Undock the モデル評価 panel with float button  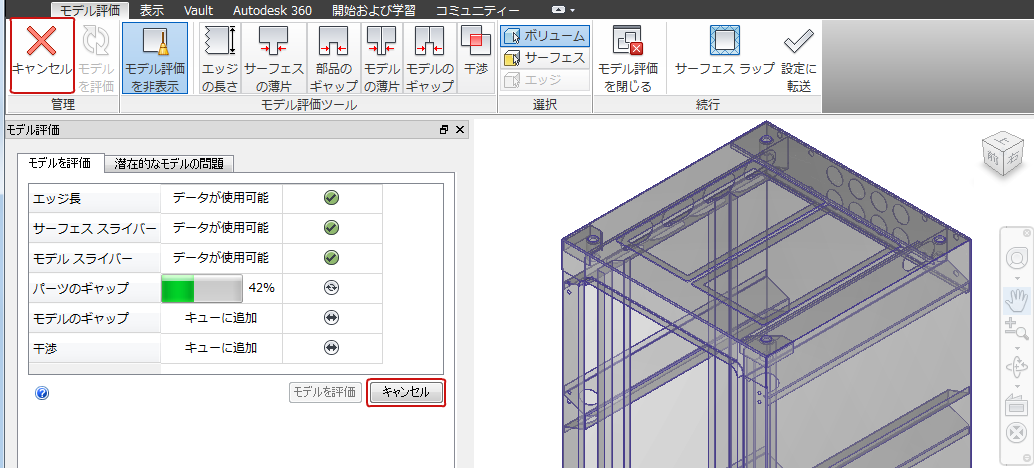click(x=444, y=130)
